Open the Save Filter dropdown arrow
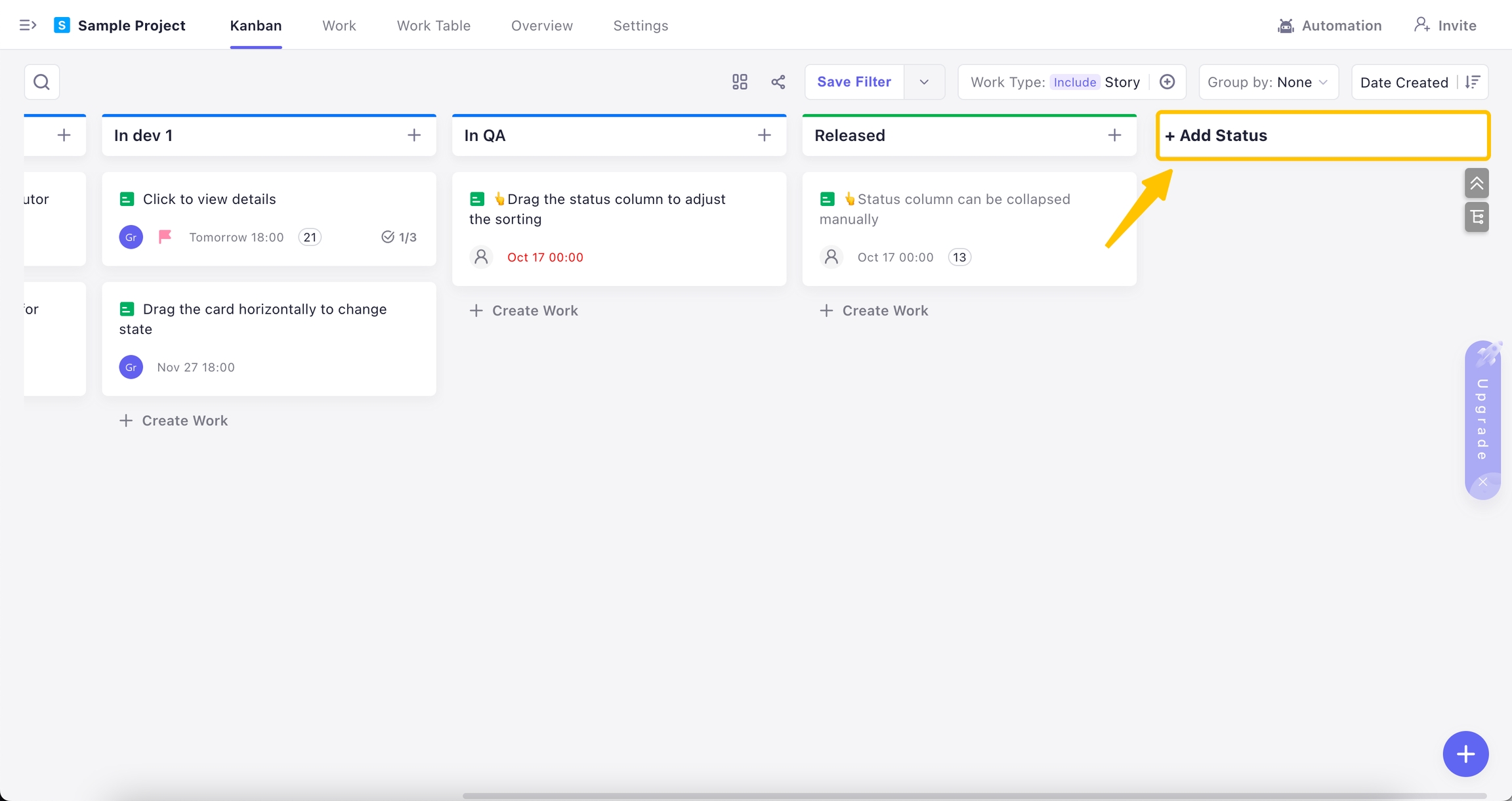 [x=924, y=82]
